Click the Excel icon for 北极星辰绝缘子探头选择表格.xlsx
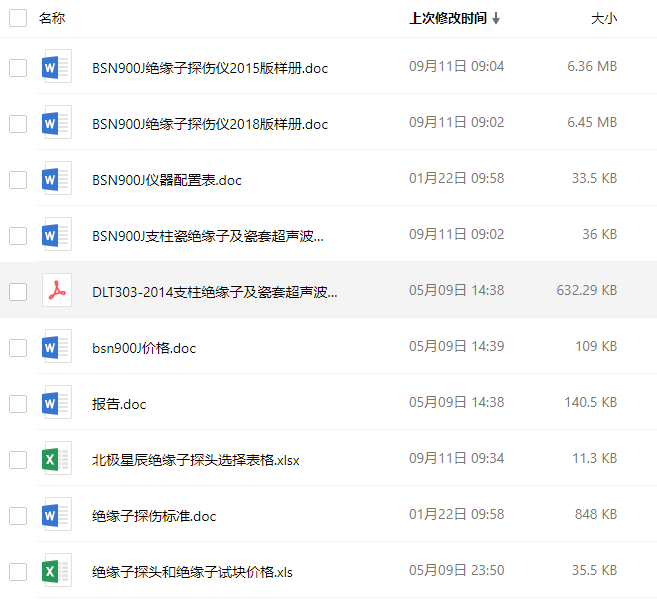 click(57, 458)
